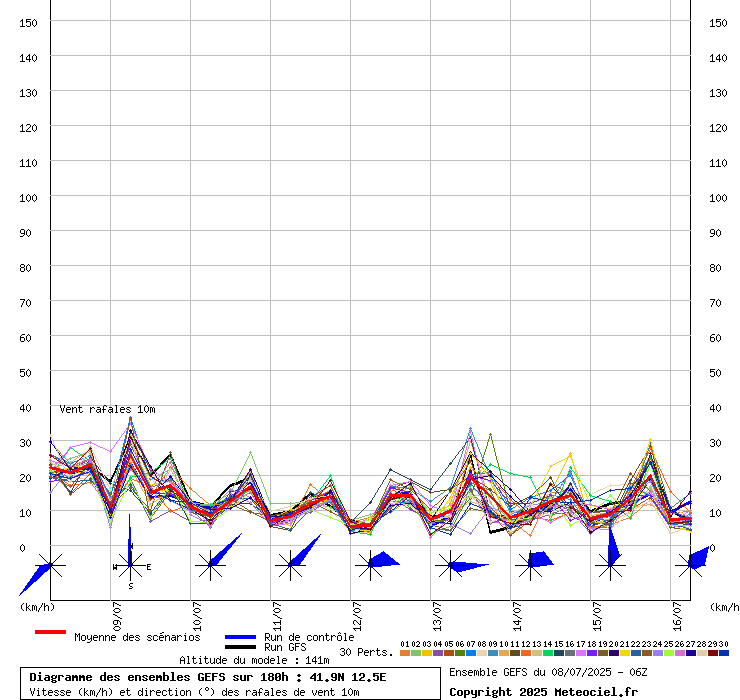
Task: Click the purple swatch under perturbation 04
Action: click(438, 653)
